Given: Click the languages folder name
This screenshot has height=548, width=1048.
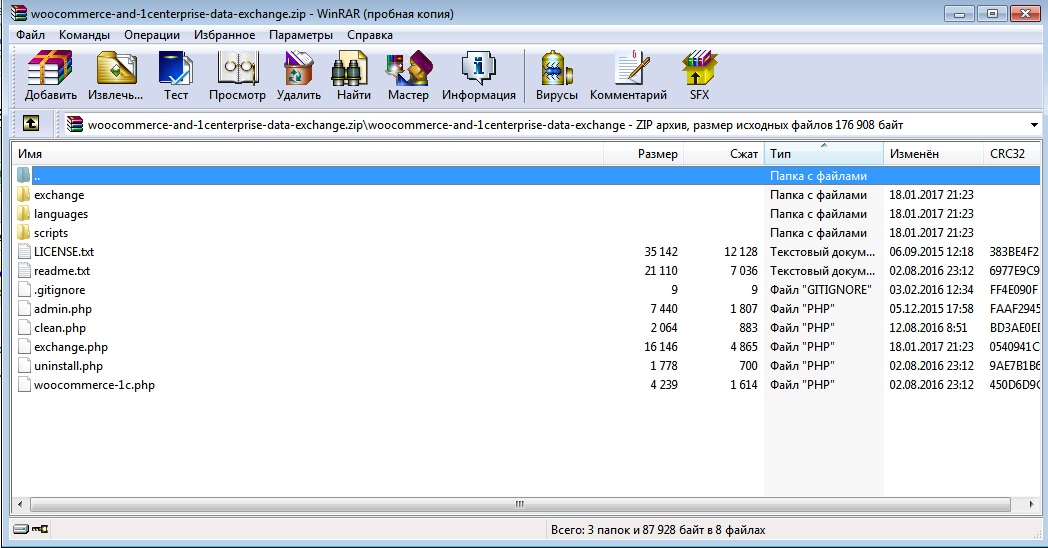Looking at the screenshot, I should pos(61,213).
